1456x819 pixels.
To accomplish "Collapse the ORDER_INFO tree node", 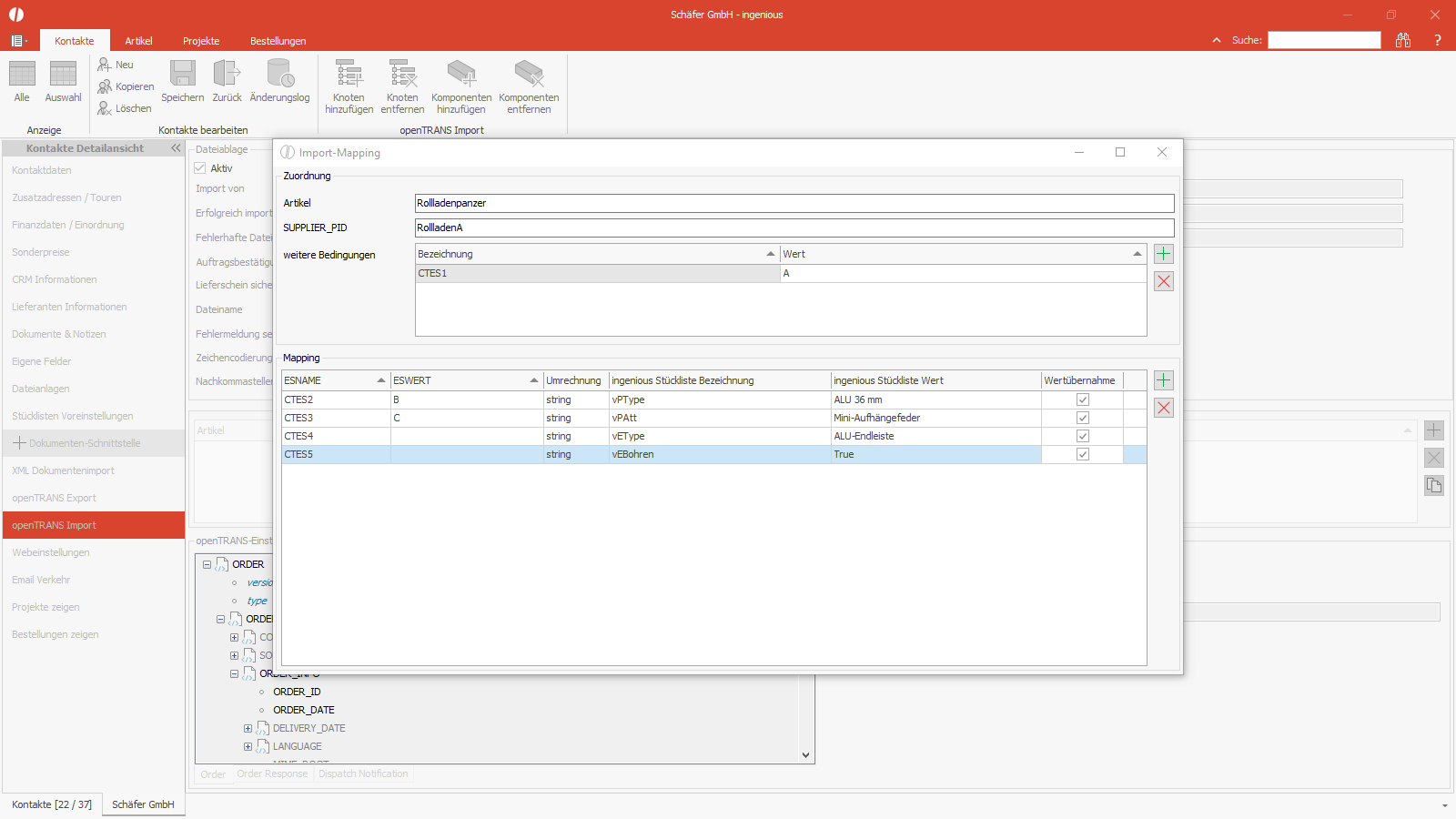I will (234, 673).
